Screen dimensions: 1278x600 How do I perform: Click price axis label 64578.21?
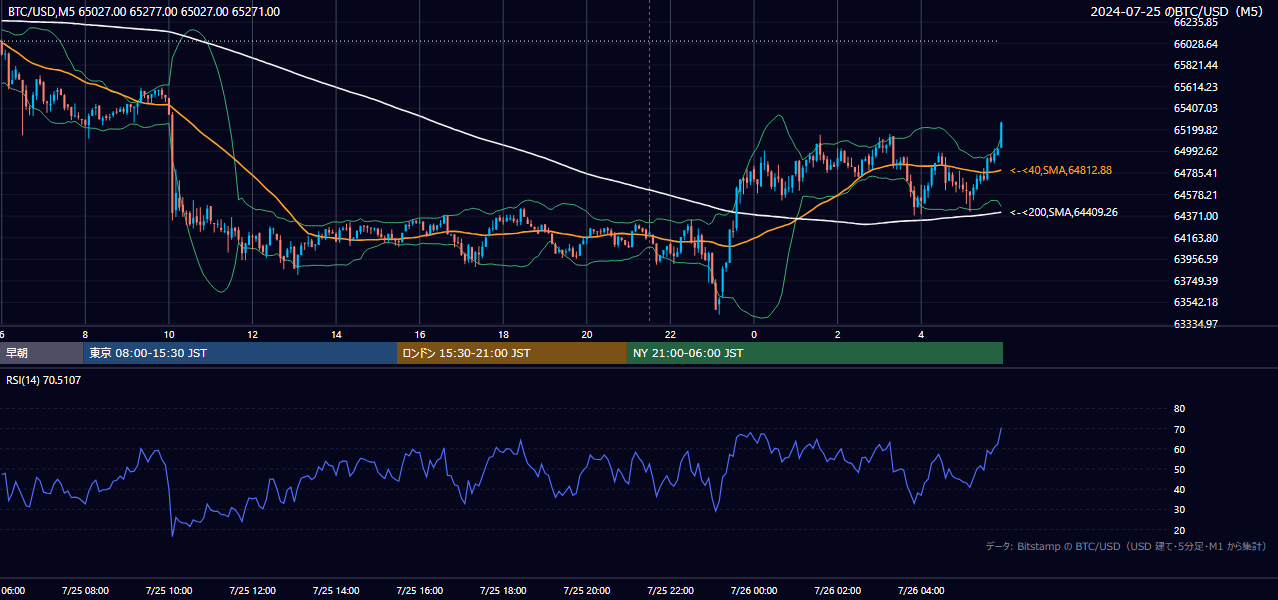click(x=1196, y=195)
